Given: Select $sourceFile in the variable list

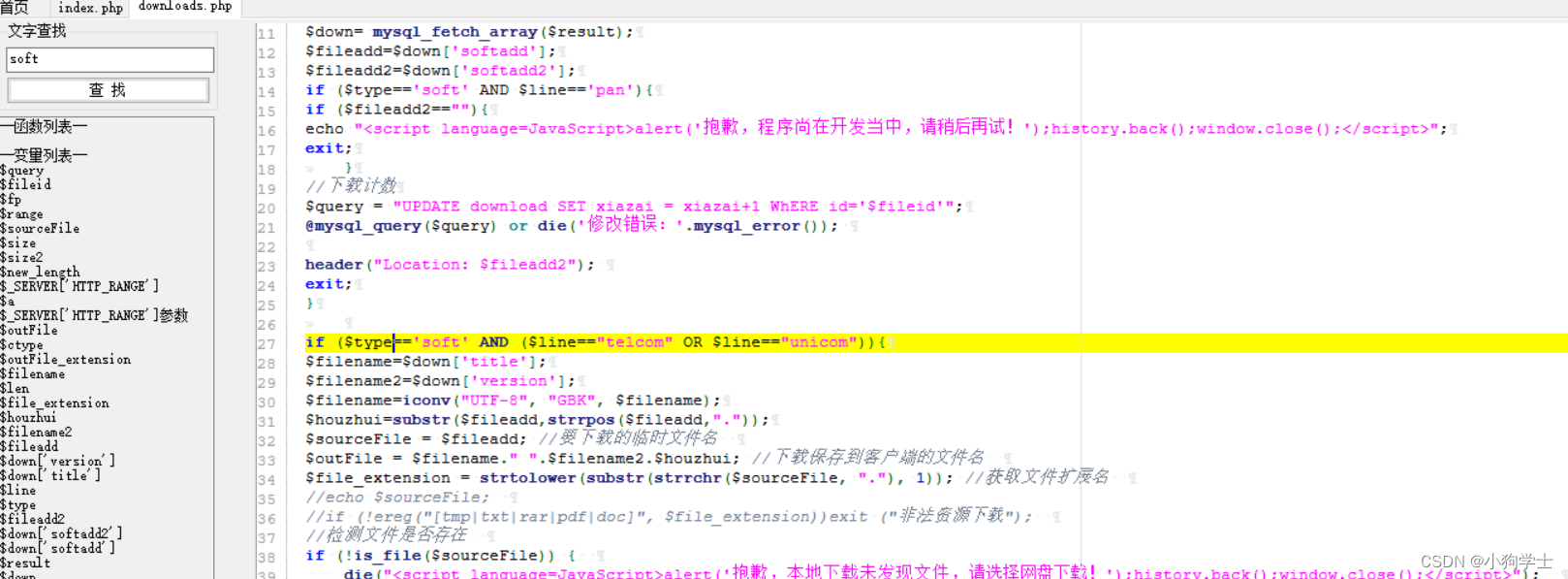Looking at the screenshot, I should 40,228.
